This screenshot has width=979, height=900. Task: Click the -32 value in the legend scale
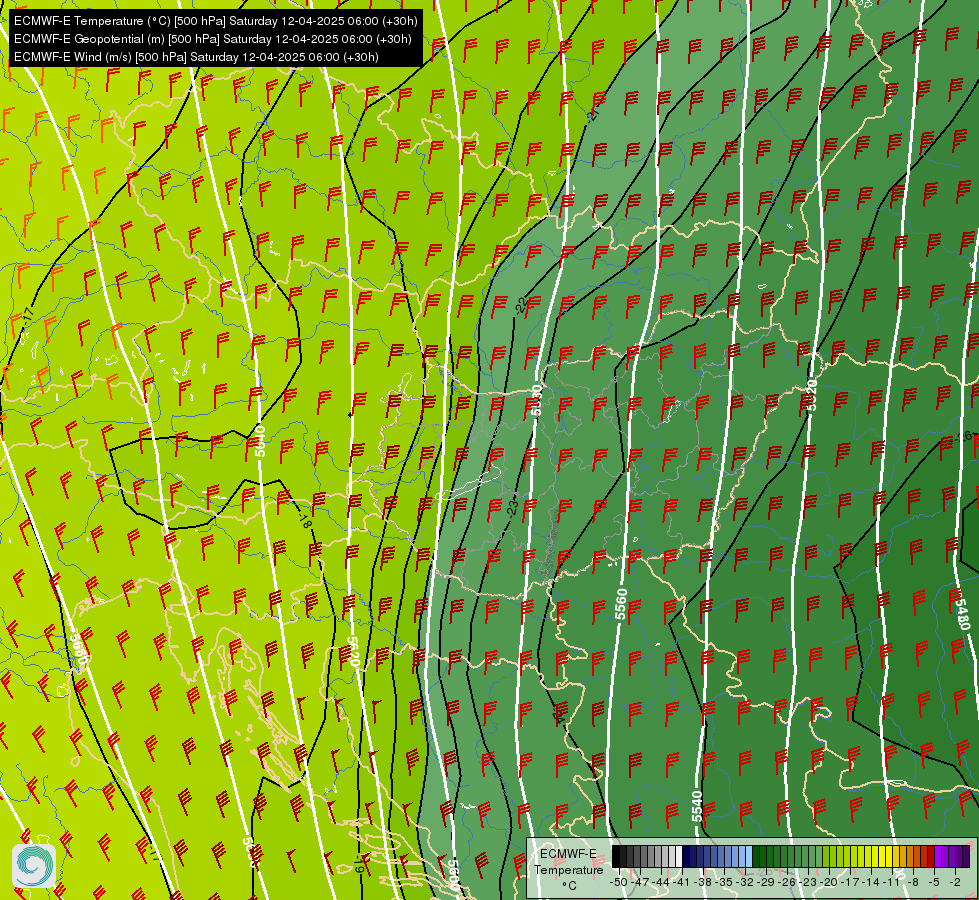745,882
